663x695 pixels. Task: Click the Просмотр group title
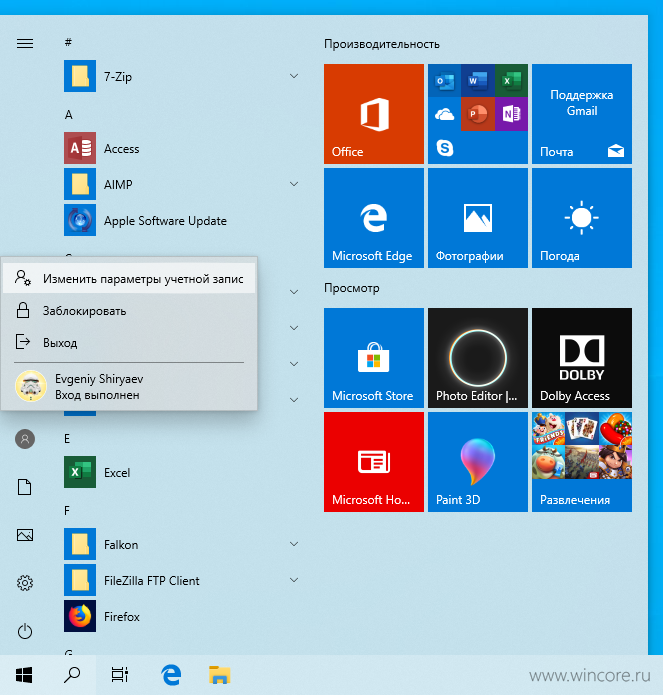coord(351,288)
